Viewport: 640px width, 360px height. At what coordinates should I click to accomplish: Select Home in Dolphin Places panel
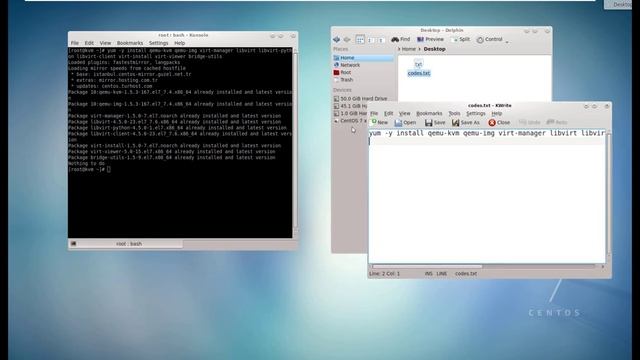point(363,58)
